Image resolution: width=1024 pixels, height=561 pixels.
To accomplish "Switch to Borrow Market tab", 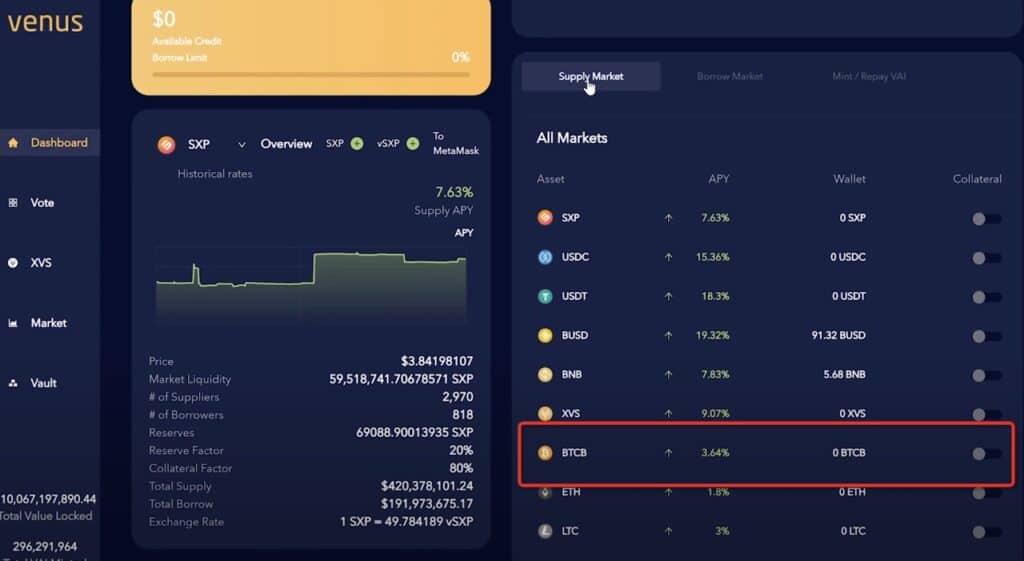I will pyautogui.click(x=729, y=76).
